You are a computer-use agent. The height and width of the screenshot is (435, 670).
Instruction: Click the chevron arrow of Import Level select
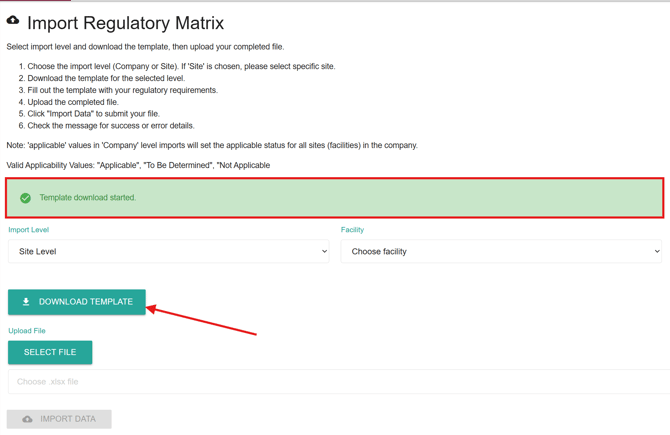click(x=324, y=252)
